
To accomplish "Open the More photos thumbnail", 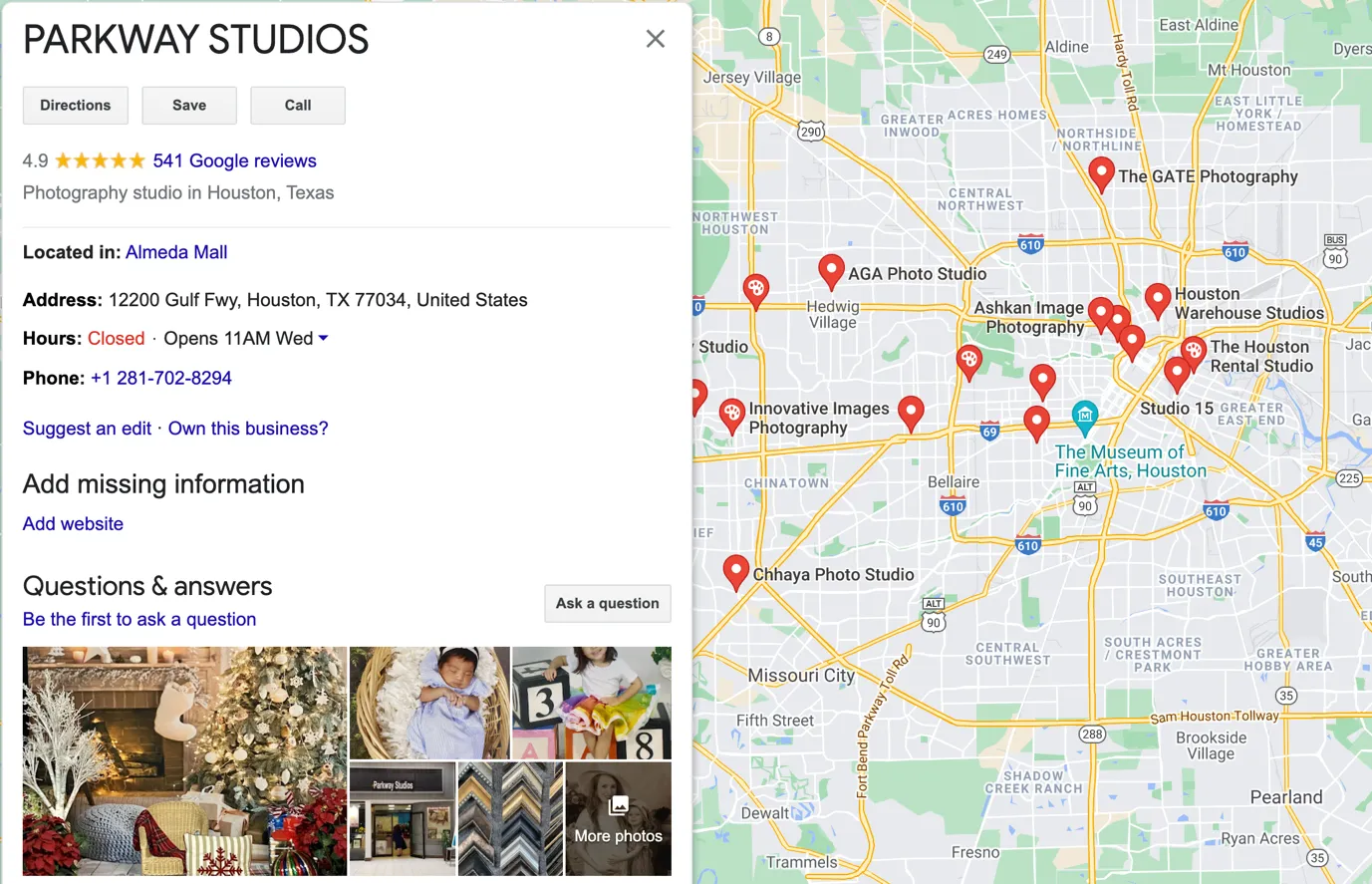I will pyautogui.click(x=618, y=819).
